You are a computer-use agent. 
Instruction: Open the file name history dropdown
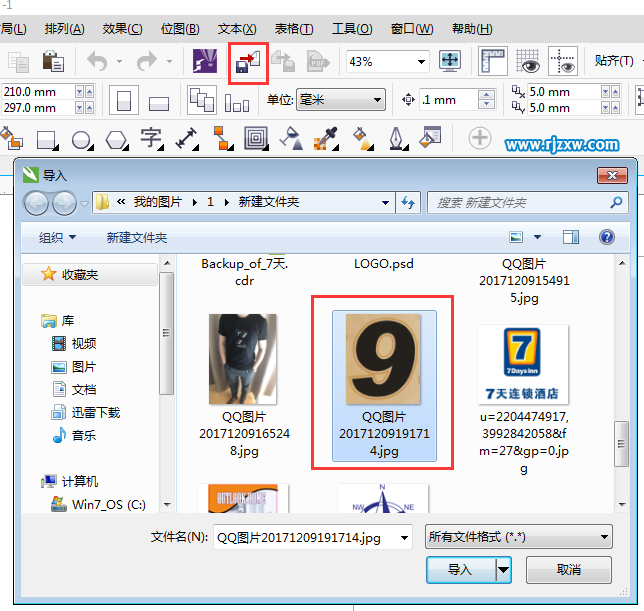coord(404,537)
